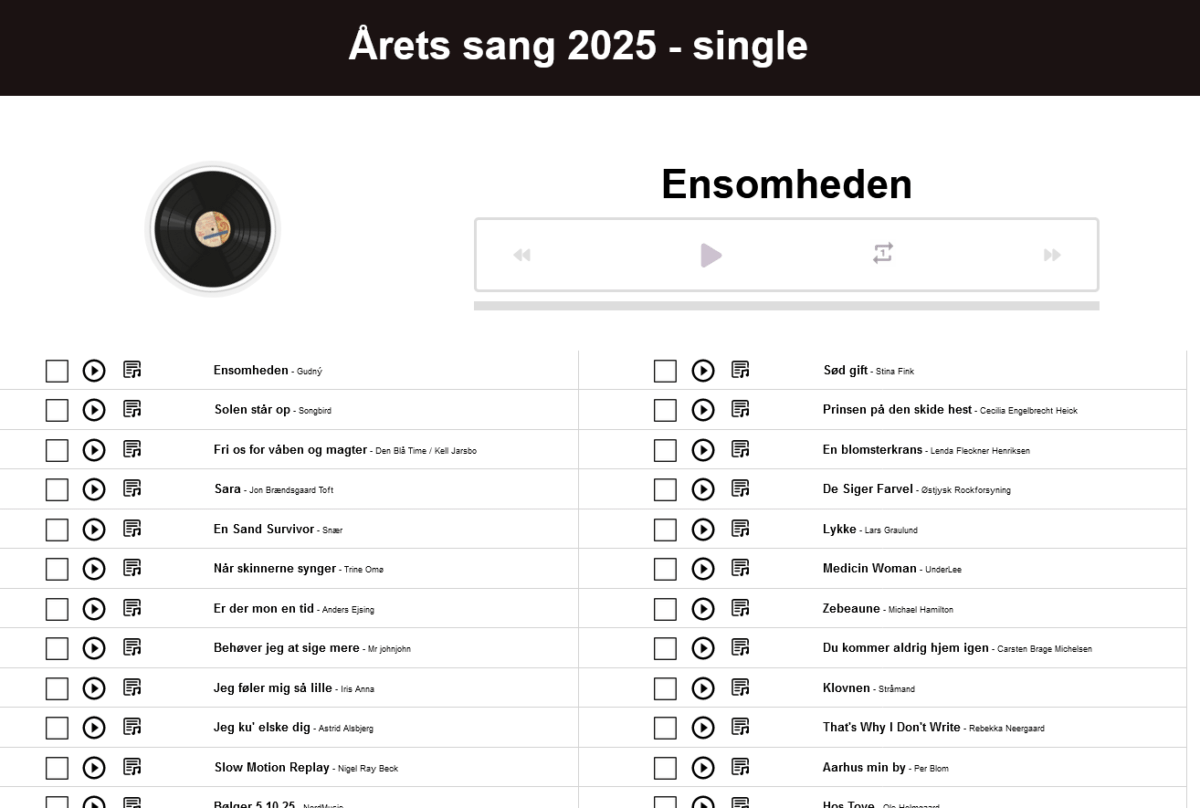Select the checkbox for Lykke
1200x808 pixels.
click(665, 530)
